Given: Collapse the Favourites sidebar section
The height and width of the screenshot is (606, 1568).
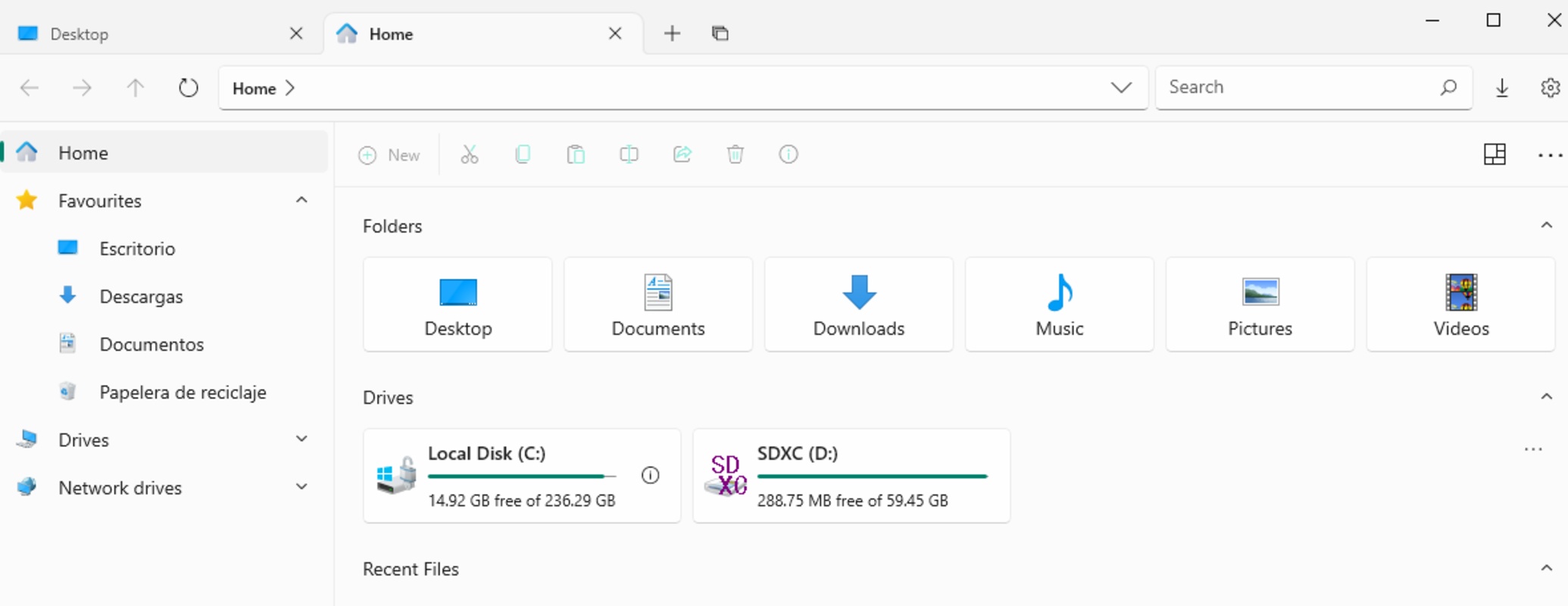Looking at the screenshot, I should (301, 201).
